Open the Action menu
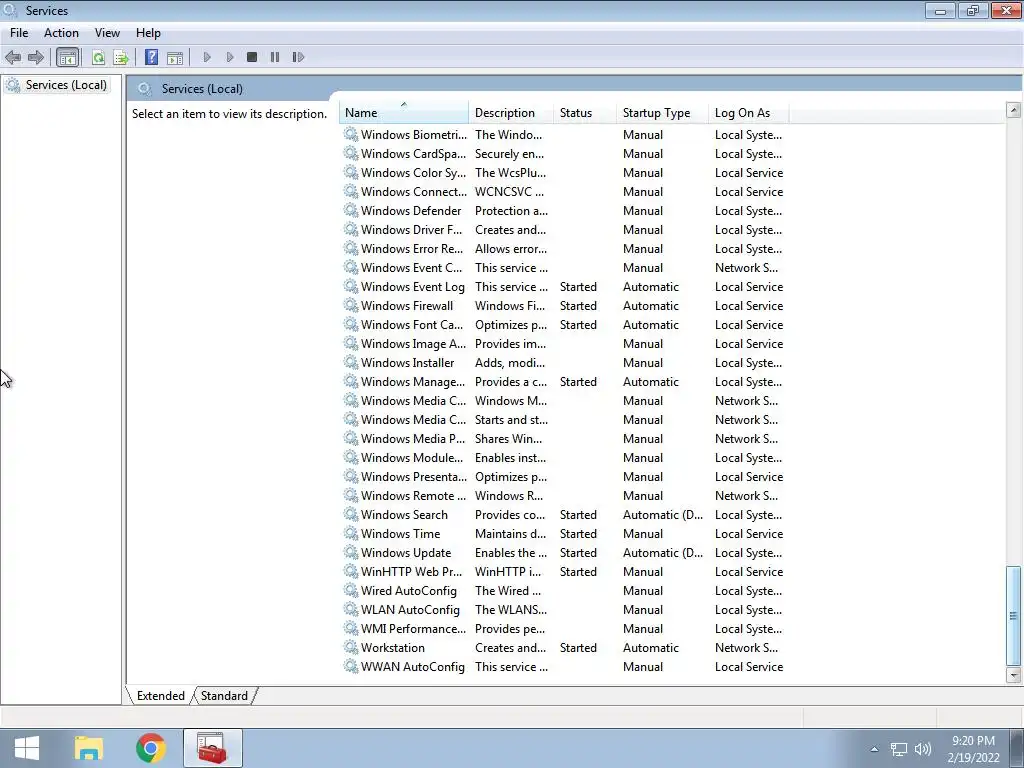The image size is (1024, 768). (61, 33)
